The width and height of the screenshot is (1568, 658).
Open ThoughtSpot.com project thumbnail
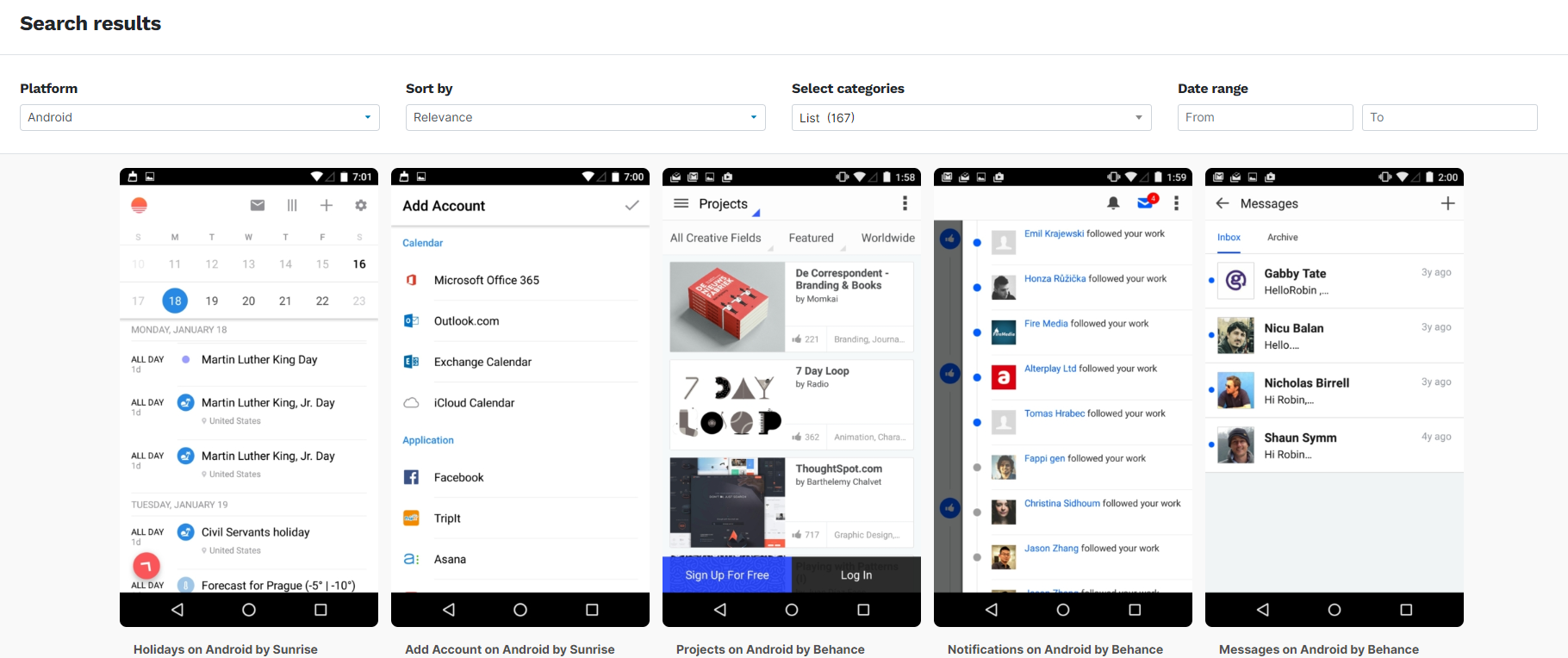coord(727,502)
